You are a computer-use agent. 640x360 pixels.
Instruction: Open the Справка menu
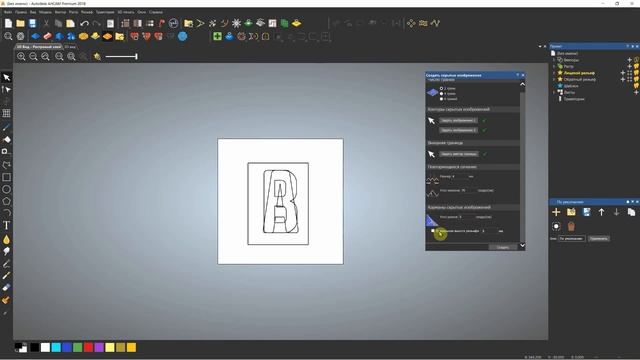coord(156,12)
